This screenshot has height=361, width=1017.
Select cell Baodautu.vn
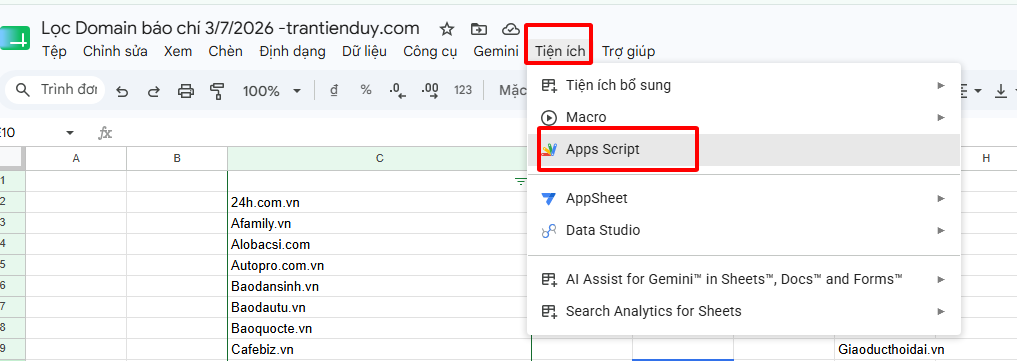(379, 307)
